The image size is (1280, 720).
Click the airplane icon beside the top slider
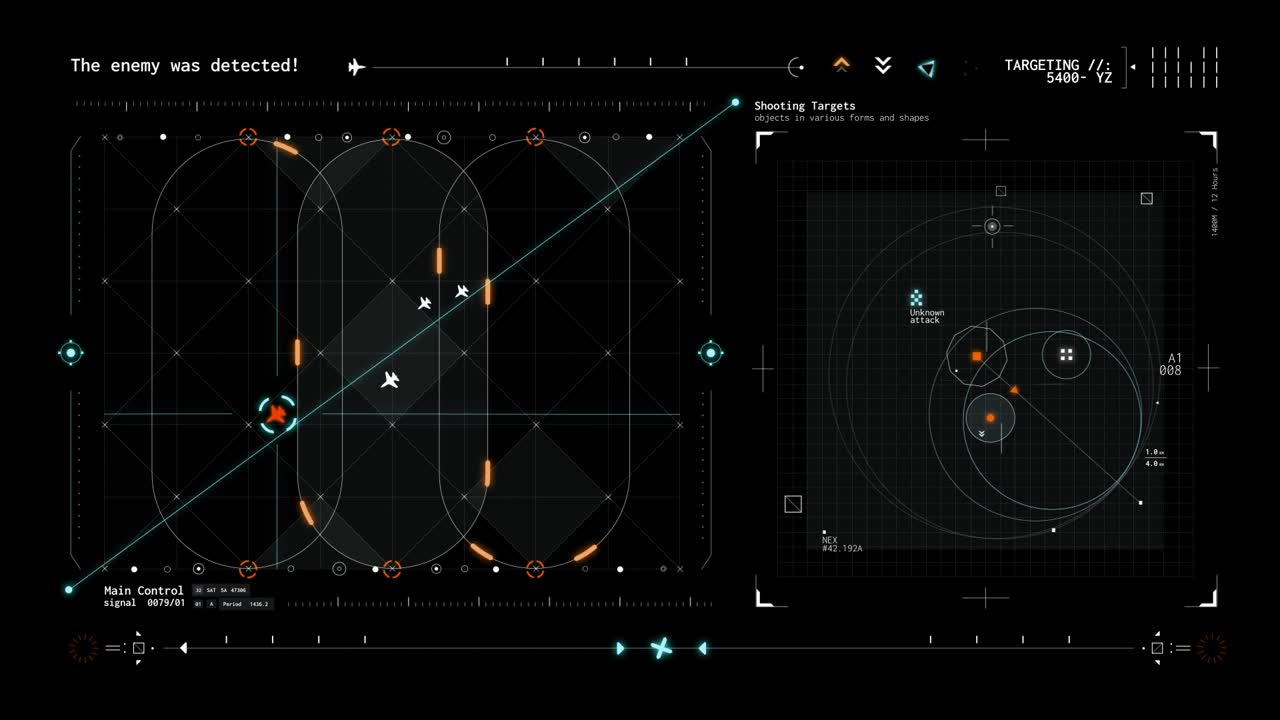[x=356, y=67]
